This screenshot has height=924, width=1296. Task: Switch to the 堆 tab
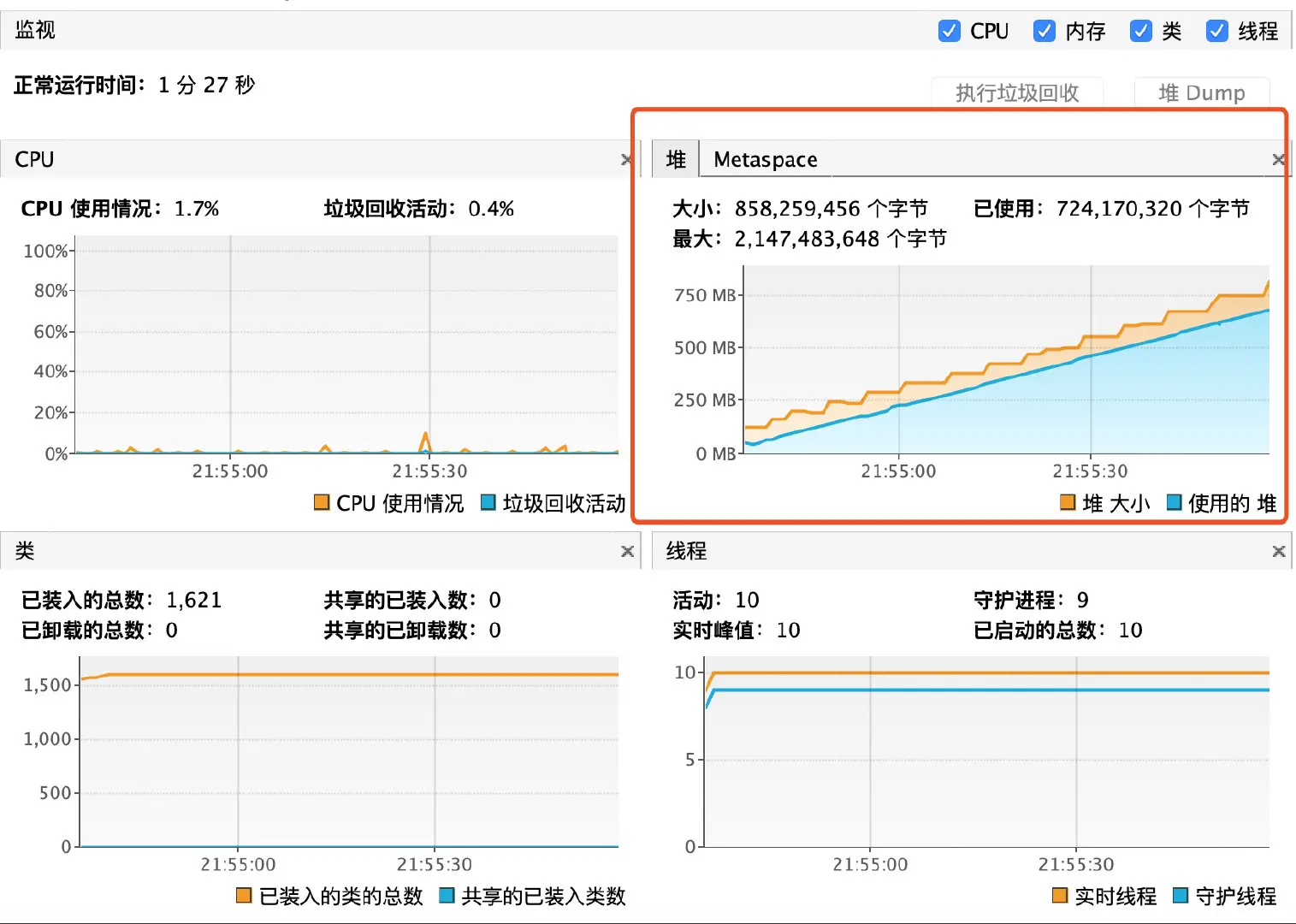(x=676, y=159)
